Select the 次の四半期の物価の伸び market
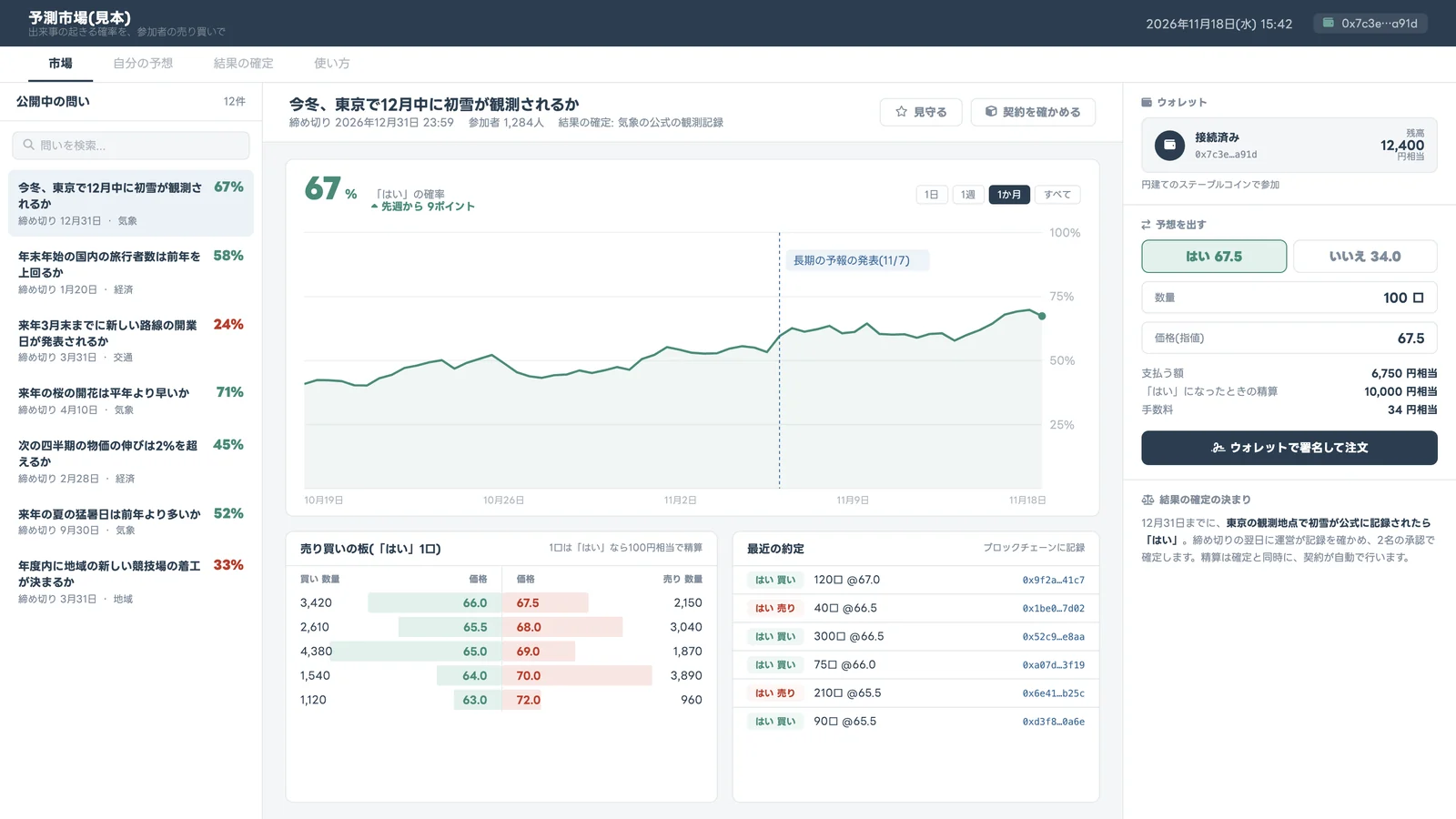Screen dimensions: 1456x819 point(131,461)
